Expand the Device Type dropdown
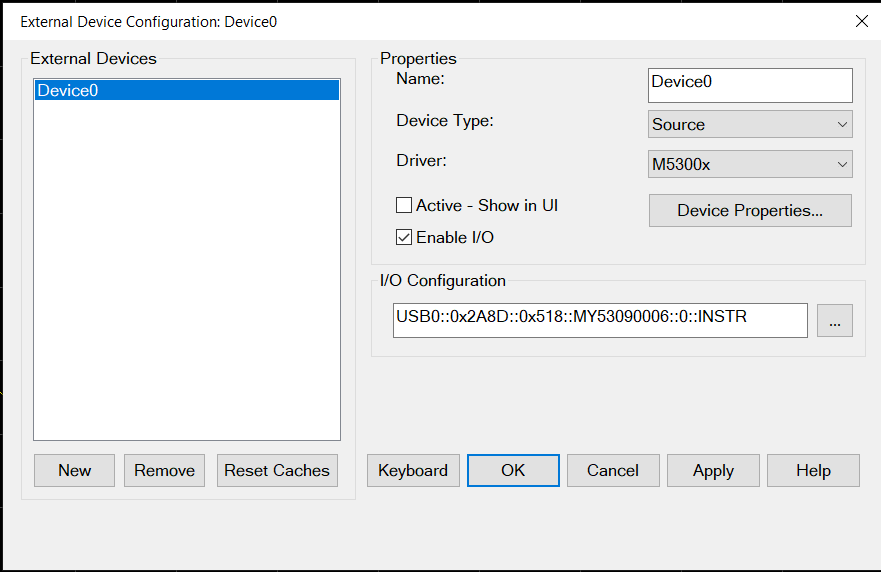881x572 pixels. tap(750, 125)
